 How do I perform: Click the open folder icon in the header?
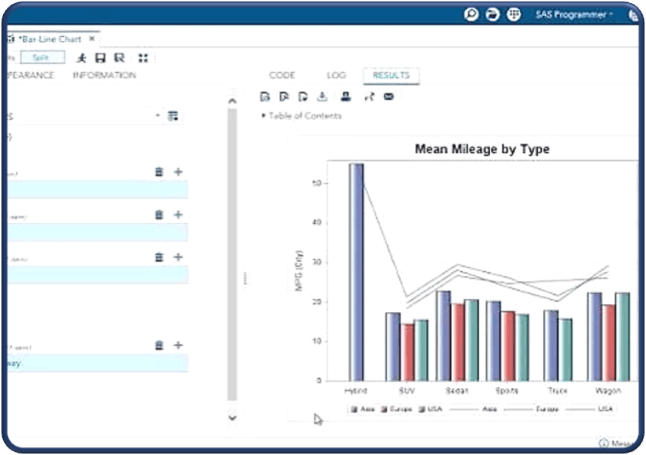pyautogui.click(x=492, y=15)
